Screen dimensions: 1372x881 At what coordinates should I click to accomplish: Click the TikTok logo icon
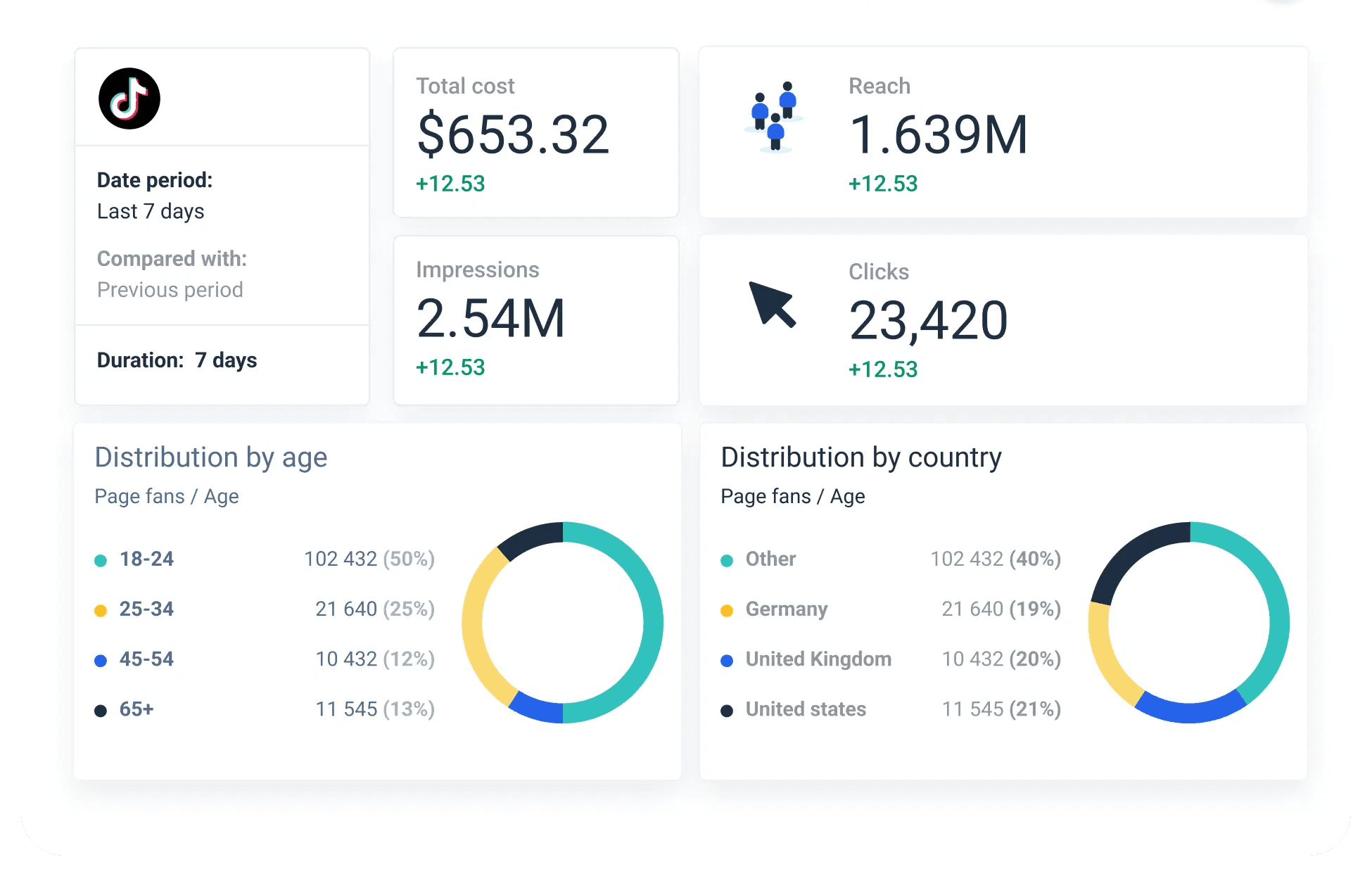pos(129,99)
